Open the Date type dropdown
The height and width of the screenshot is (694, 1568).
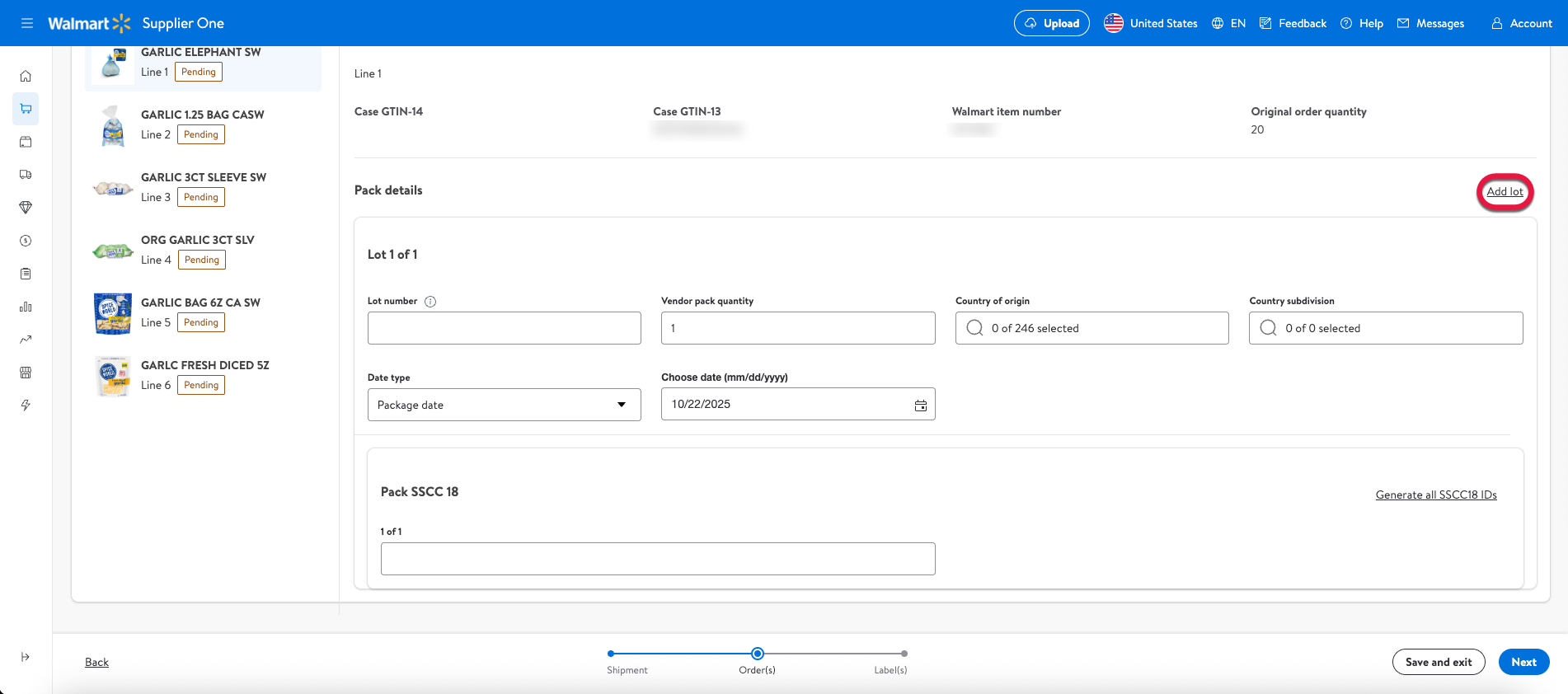tap(504, 405)
